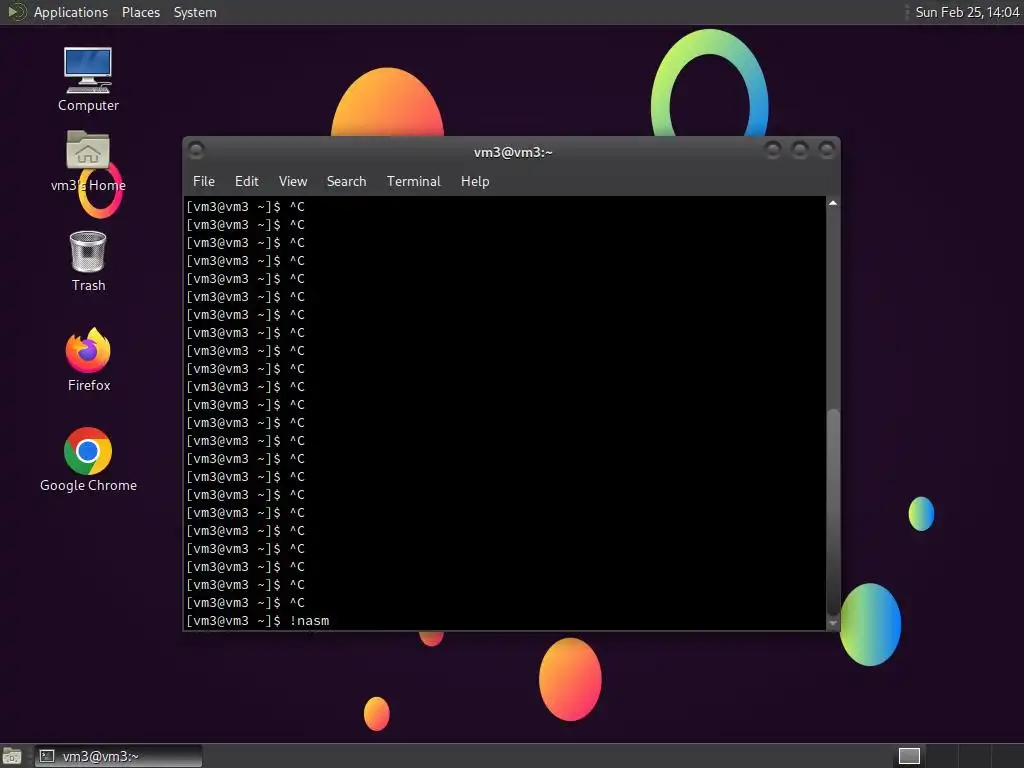Open the System menu in top panel
Screen dimensions: 1024x768
195,12
